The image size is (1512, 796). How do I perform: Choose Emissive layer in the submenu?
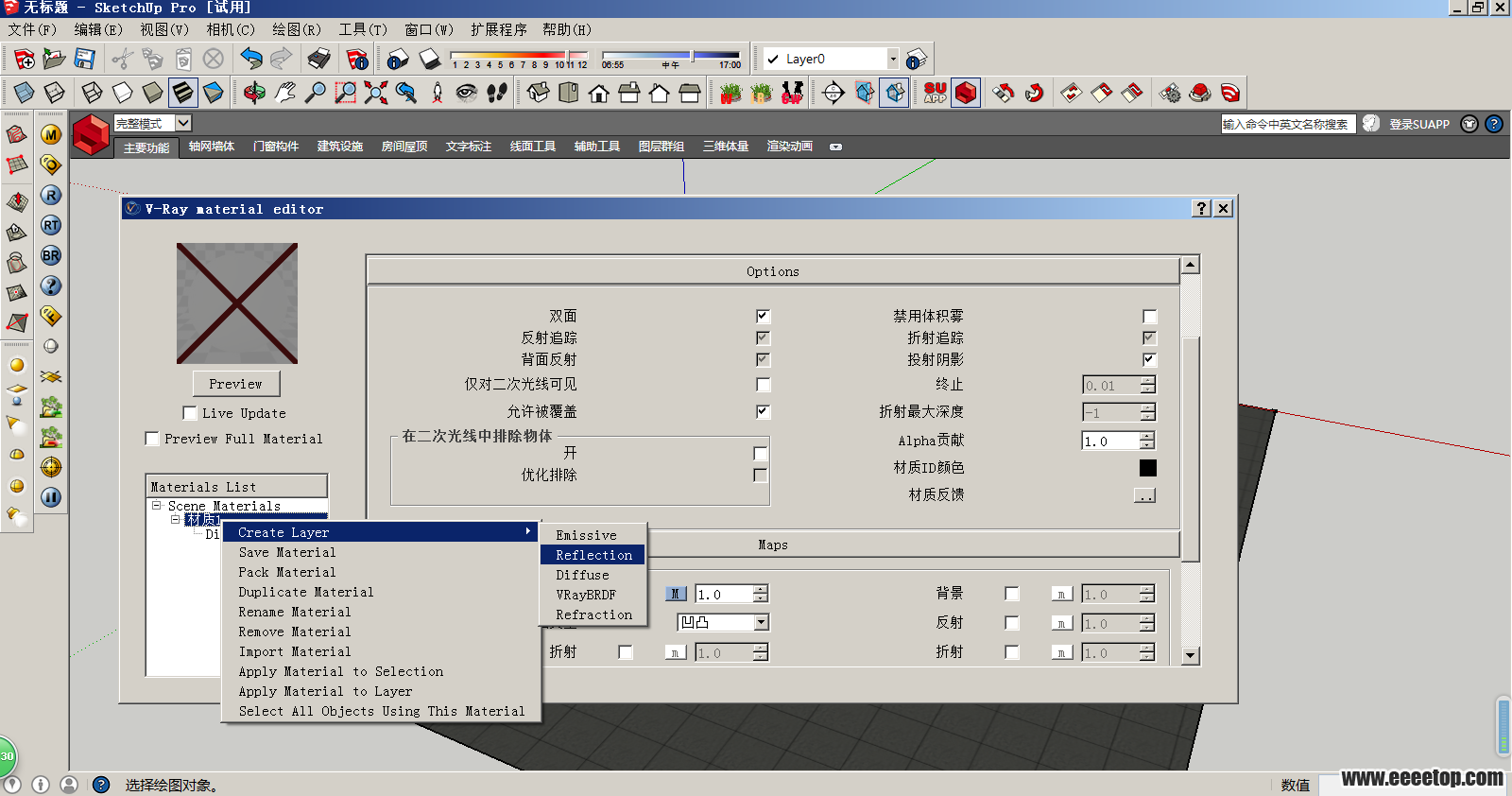pos(586,535)
